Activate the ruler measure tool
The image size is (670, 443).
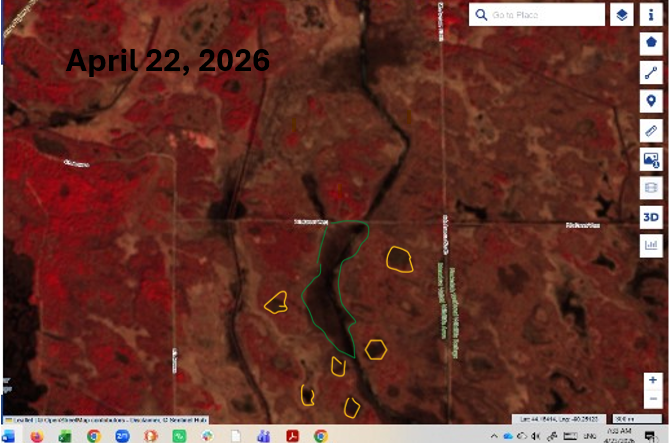[x=652, y=130]
